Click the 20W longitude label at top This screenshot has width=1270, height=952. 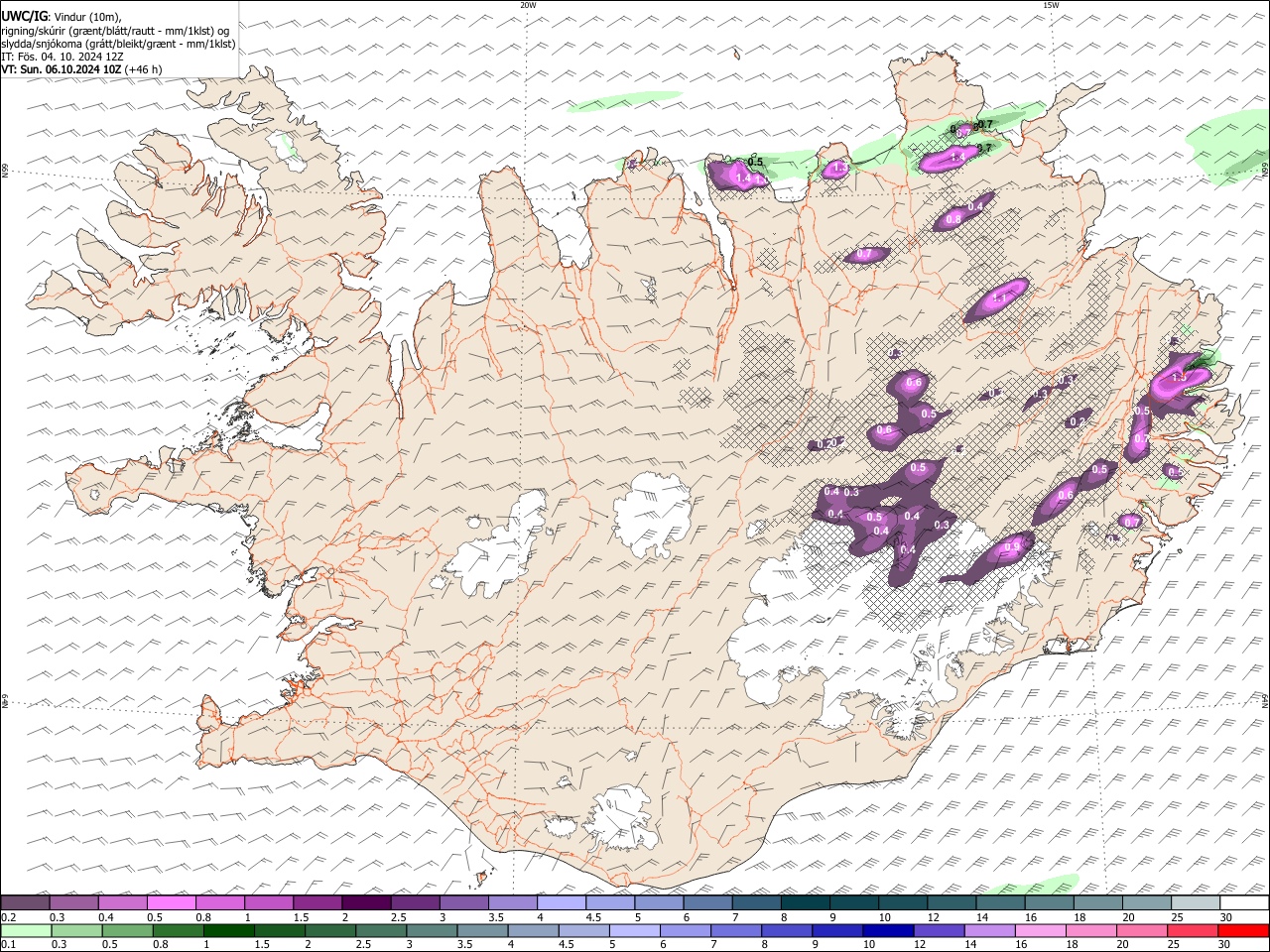(x=528, y=5)
